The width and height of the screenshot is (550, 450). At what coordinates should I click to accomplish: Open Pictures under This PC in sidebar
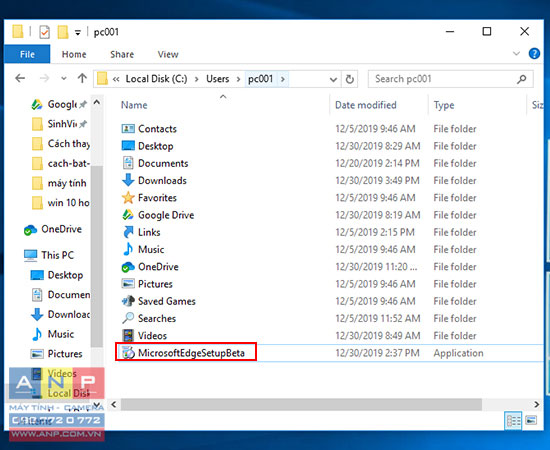(56, 354)
